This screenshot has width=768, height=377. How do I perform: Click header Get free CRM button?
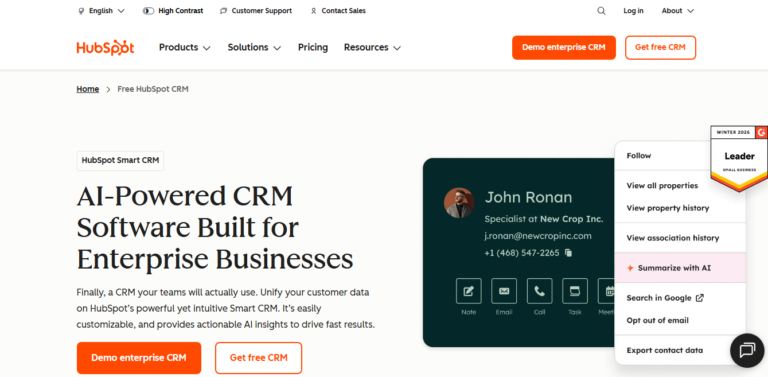tap(660, 47)
